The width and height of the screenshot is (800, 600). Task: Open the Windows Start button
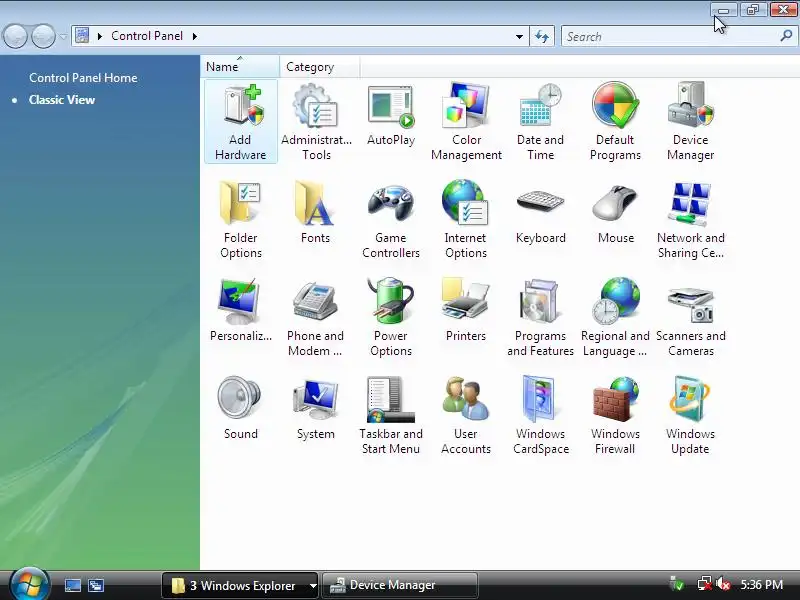(29, 584)
